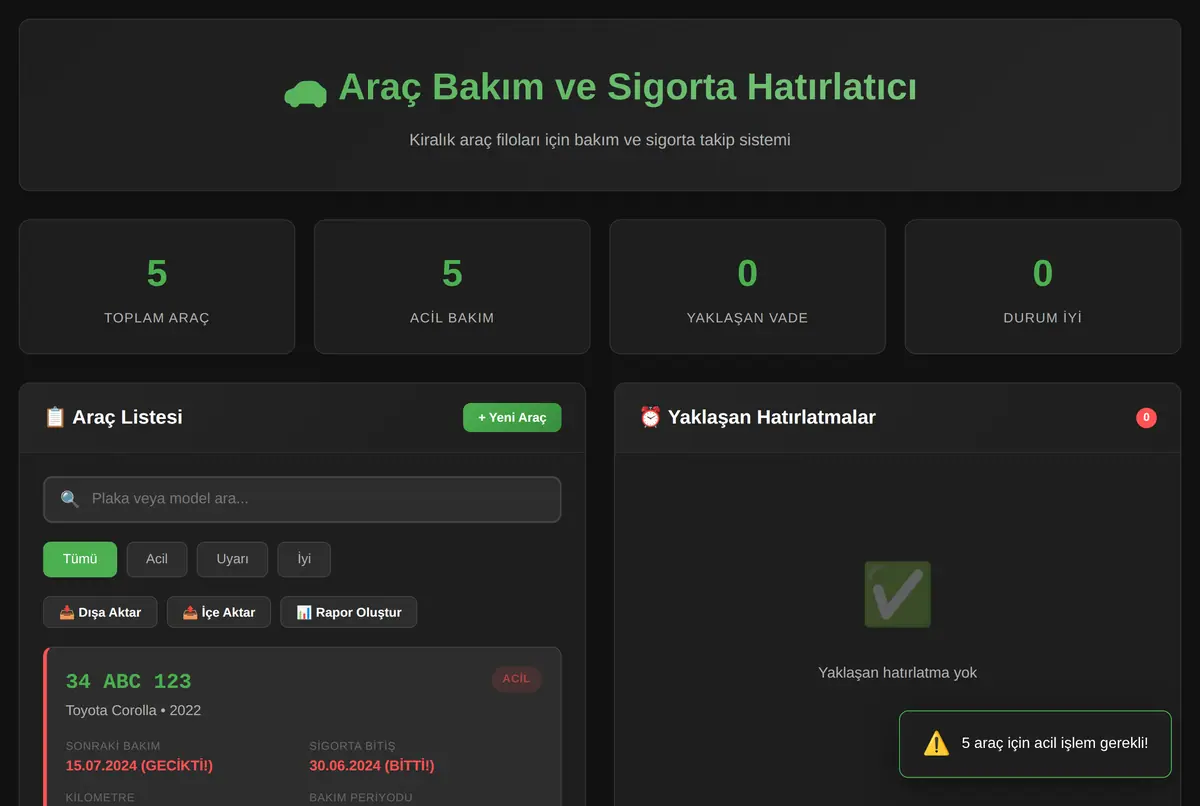Click insurance date 30.06.2024 (BİTTİ!)

click(372, 766)
